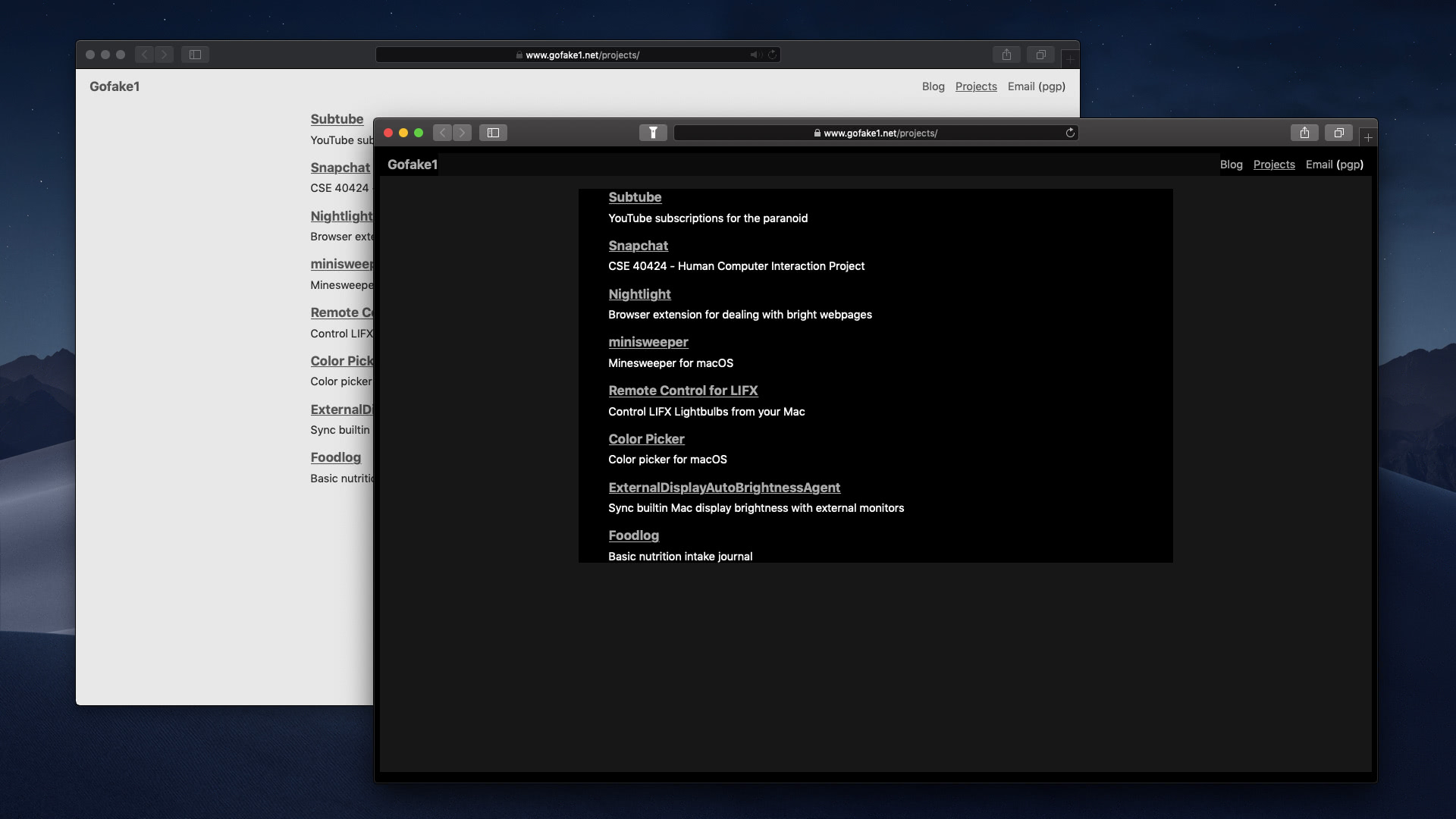The height and width of the screenshot is (819, 1456).
Task: Open the Subtube project link in dark window
Action: point(635,197)
